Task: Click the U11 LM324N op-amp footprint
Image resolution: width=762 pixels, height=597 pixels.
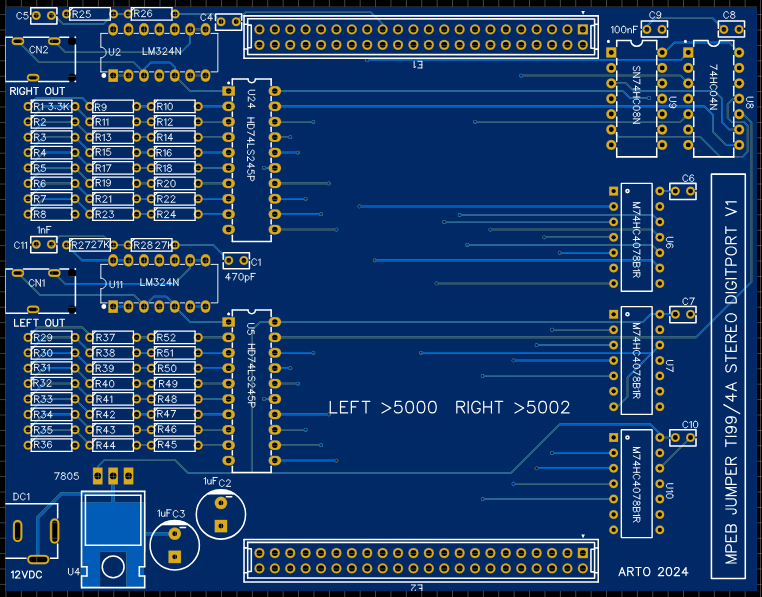Action: click(x=160, y=282)
